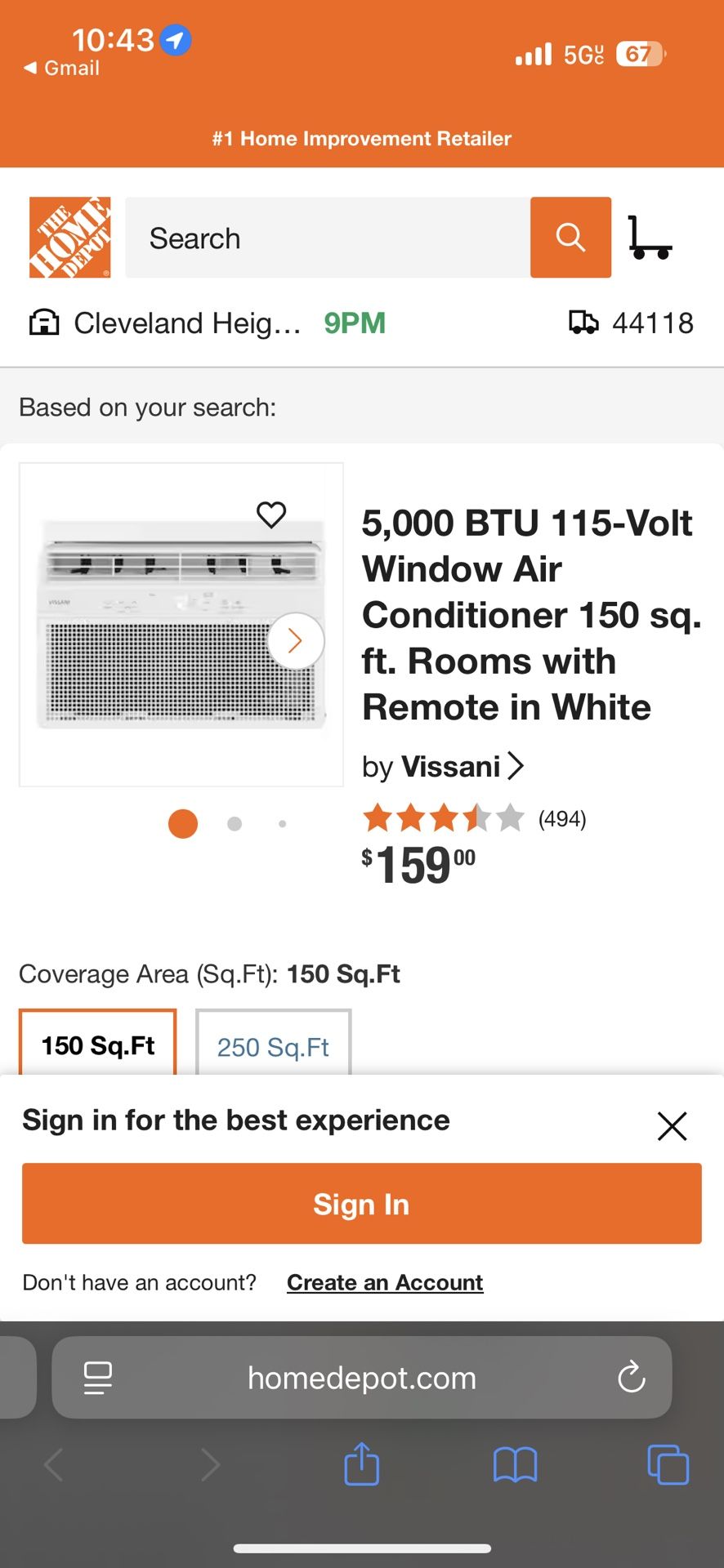Open the Create an Account link
The width and height of the screenshot is (724, 1568).
(385, 1282)
